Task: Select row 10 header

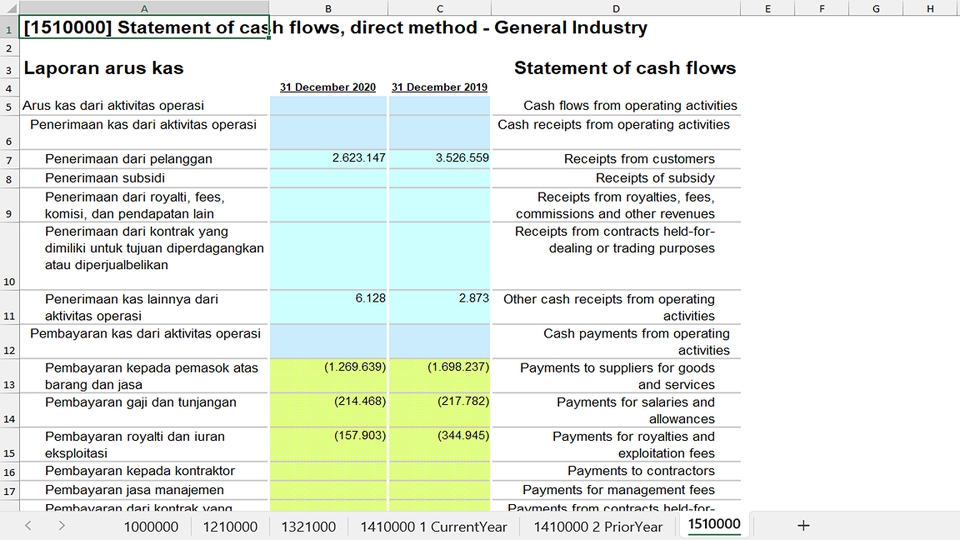Action: (9, 256)
